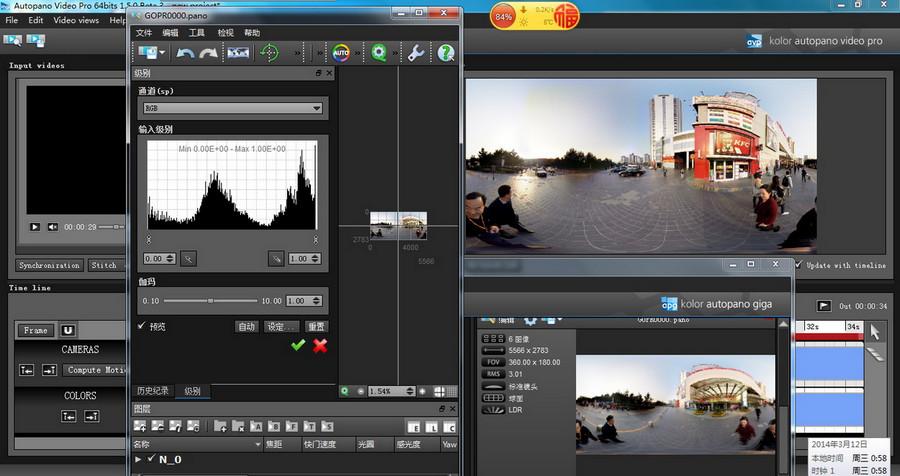900x476 pixels.
Task: Click the undo arrow in pano editor toolbar
Action: (x=185, y=53)
